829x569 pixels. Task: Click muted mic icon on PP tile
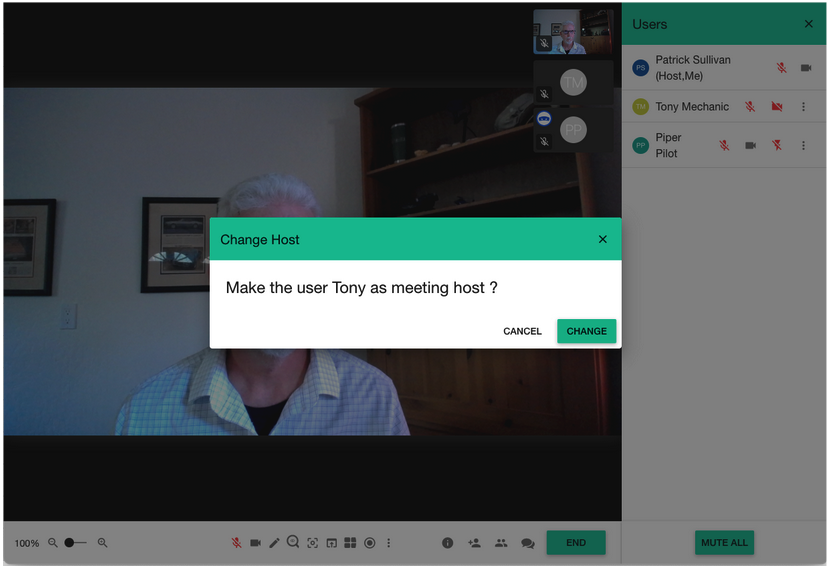click(544, 141)
